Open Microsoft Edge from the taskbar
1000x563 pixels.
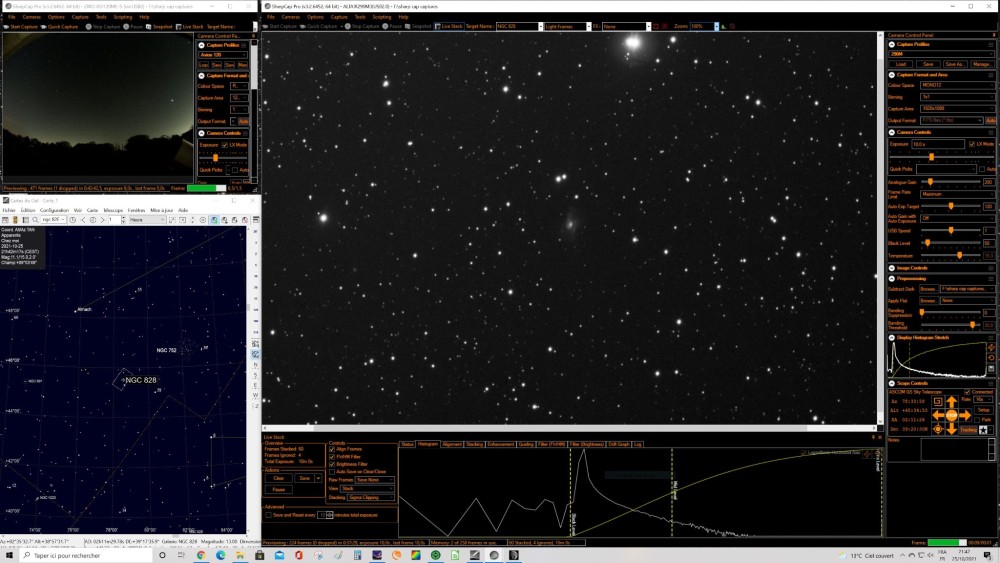tap(221, 555)
